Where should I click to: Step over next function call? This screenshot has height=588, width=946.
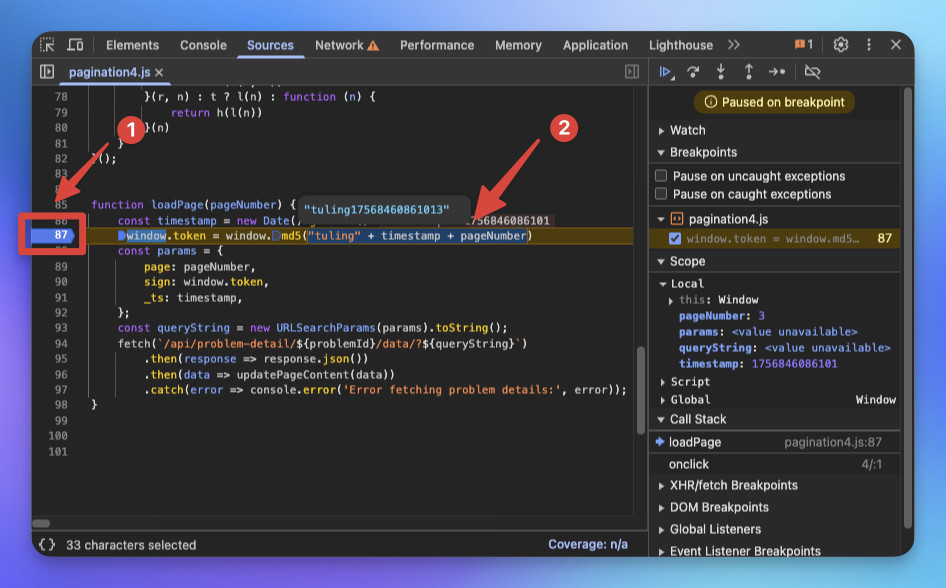click(693, 72)
